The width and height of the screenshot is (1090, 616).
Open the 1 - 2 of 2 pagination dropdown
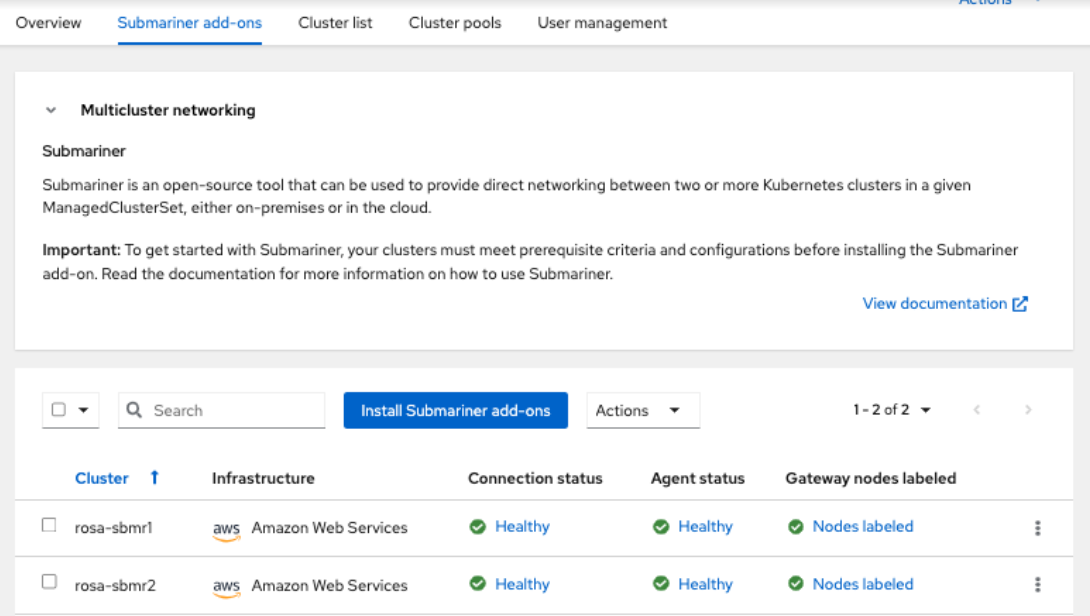coord(892,410)
